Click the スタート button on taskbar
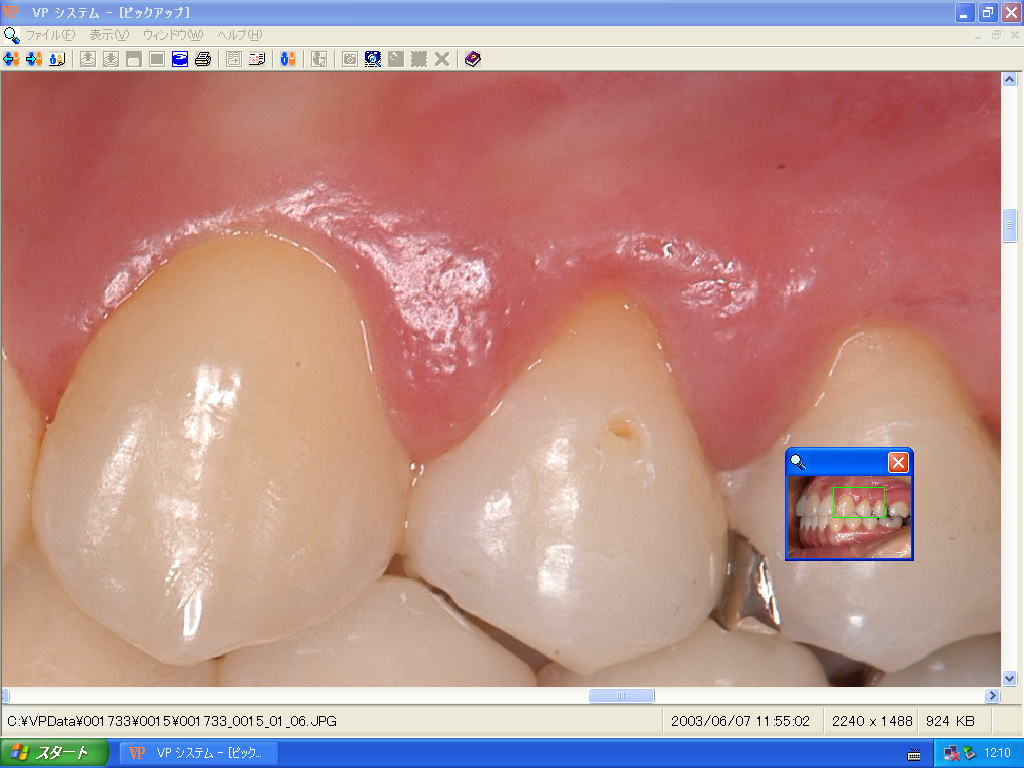 pos(54,753)
